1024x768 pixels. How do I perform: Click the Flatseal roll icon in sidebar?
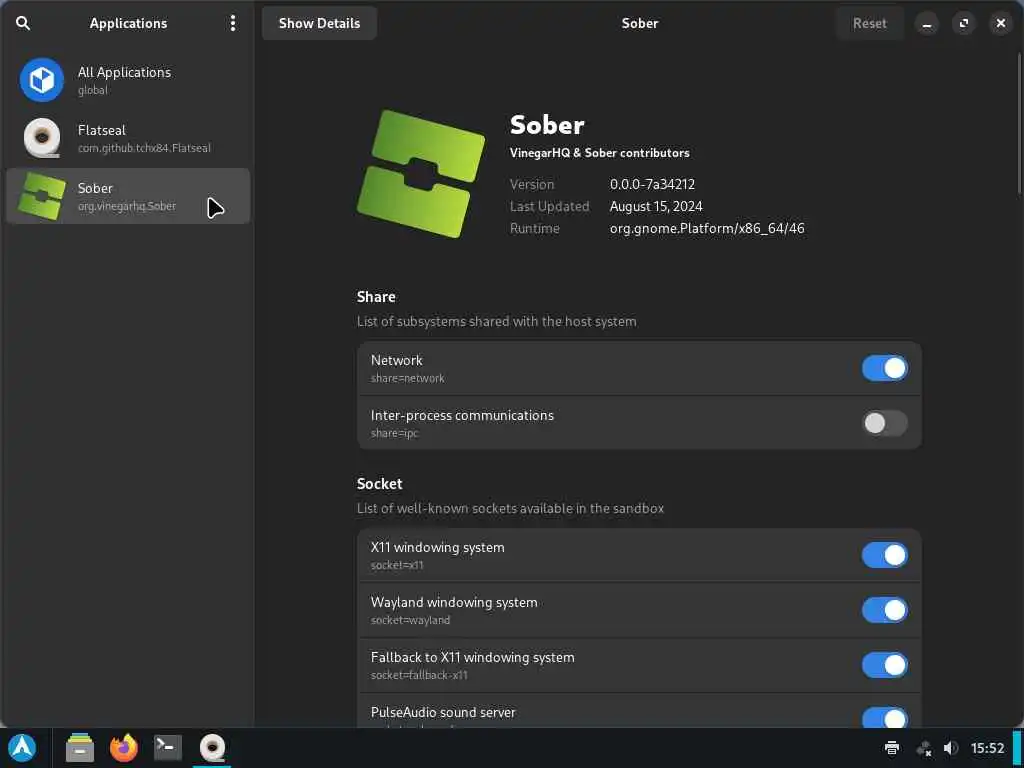(42, 138)
